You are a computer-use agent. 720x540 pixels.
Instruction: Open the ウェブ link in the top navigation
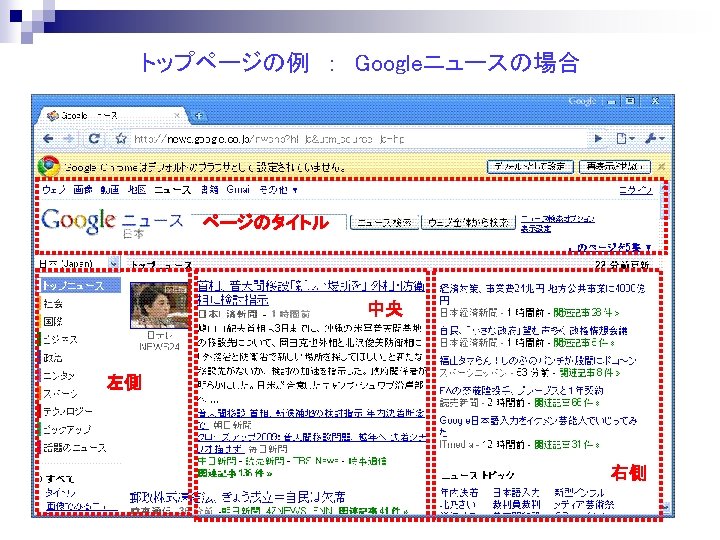click(54, 190)
